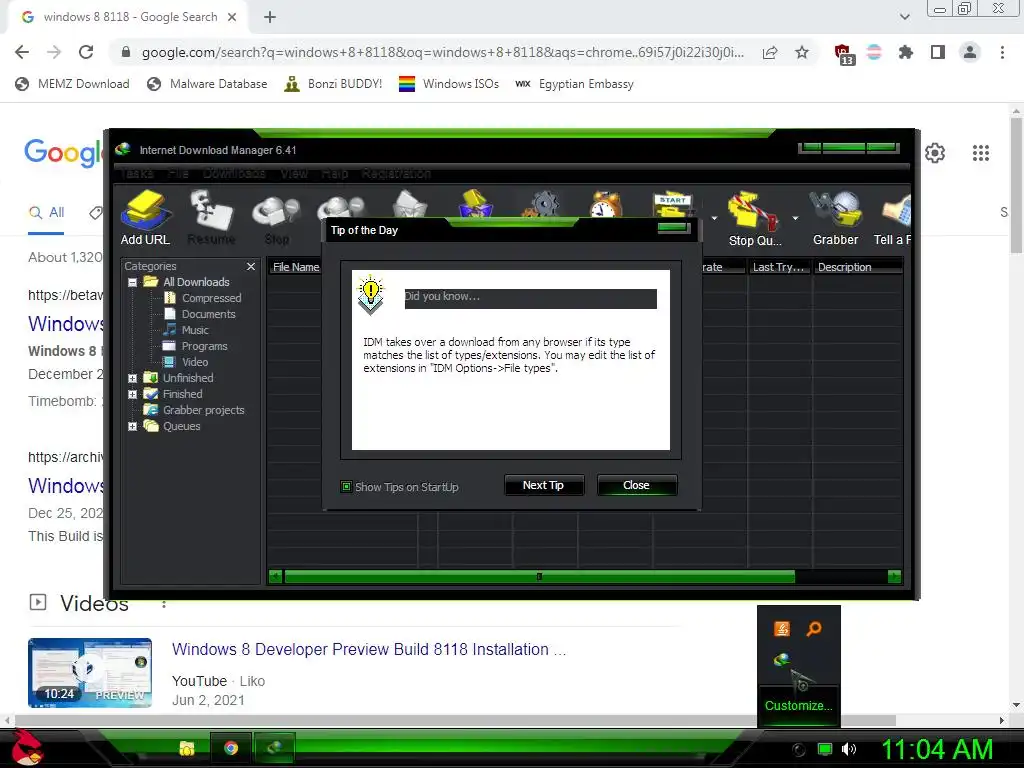Click Customize... in tray popup
Image resolution: width=1024 pixels, height=768 pixels.
[x=799, y=705]
